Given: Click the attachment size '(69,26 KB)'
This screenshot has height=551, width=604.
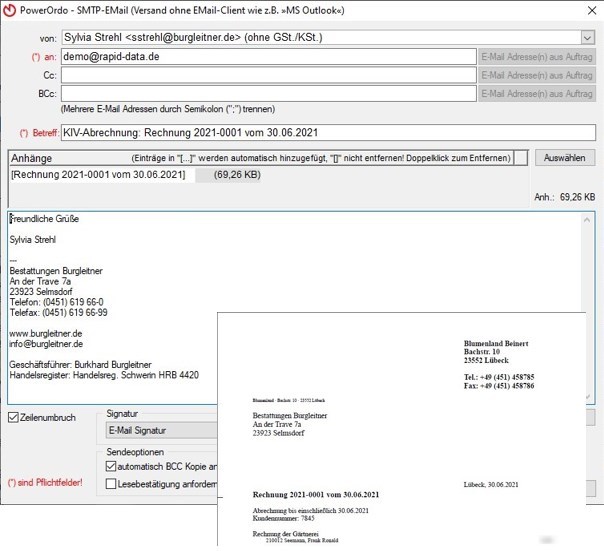Looking at the screenshot, I should click(237, 175).
